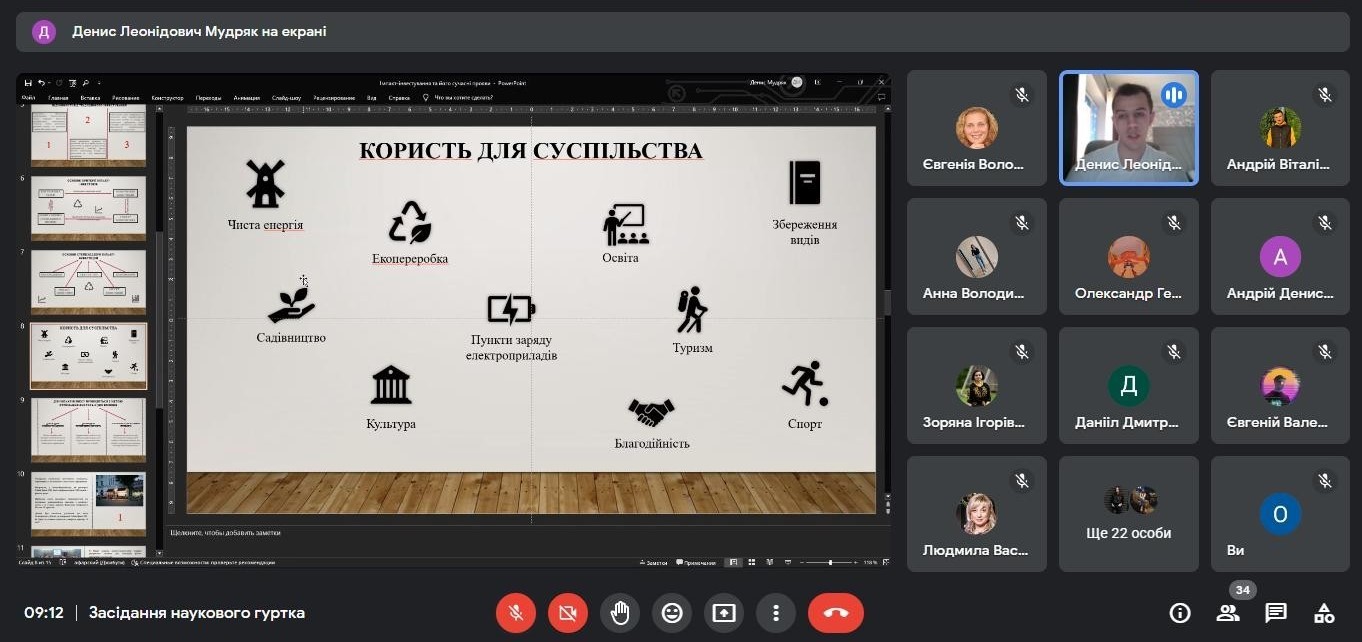Viewport: 1362px width, 642px height.
Task: Open the emoji reactions button
Action: 672,613
